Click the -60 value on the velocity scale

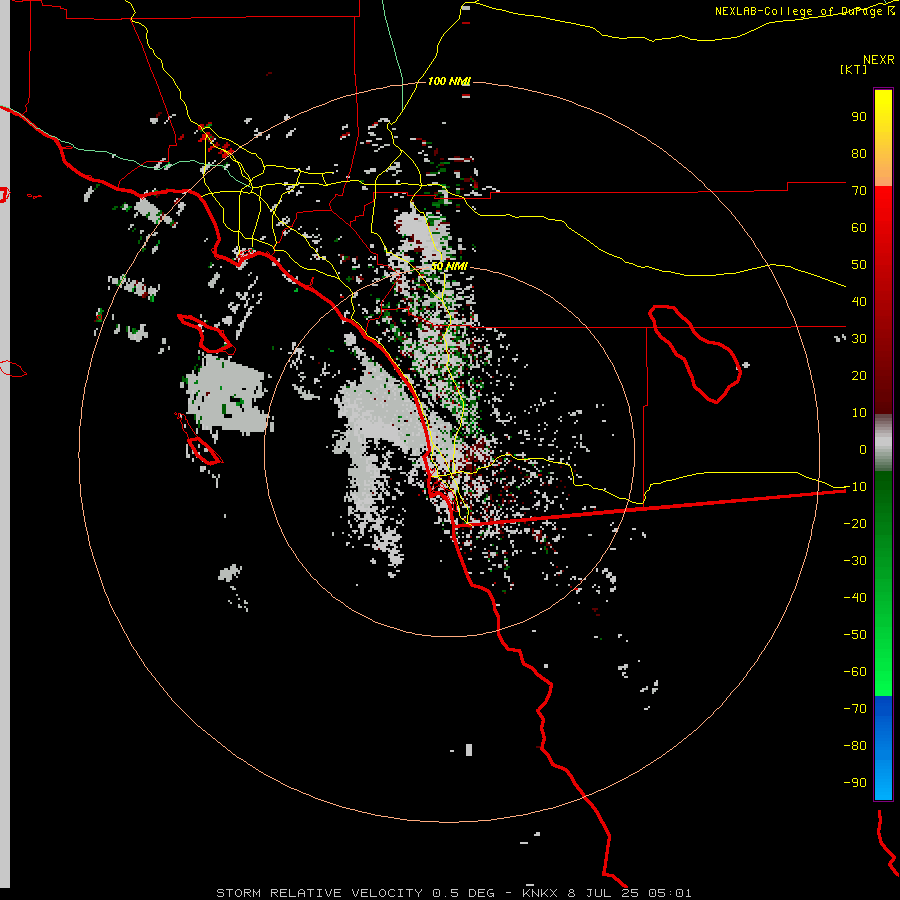coord(855,672)
